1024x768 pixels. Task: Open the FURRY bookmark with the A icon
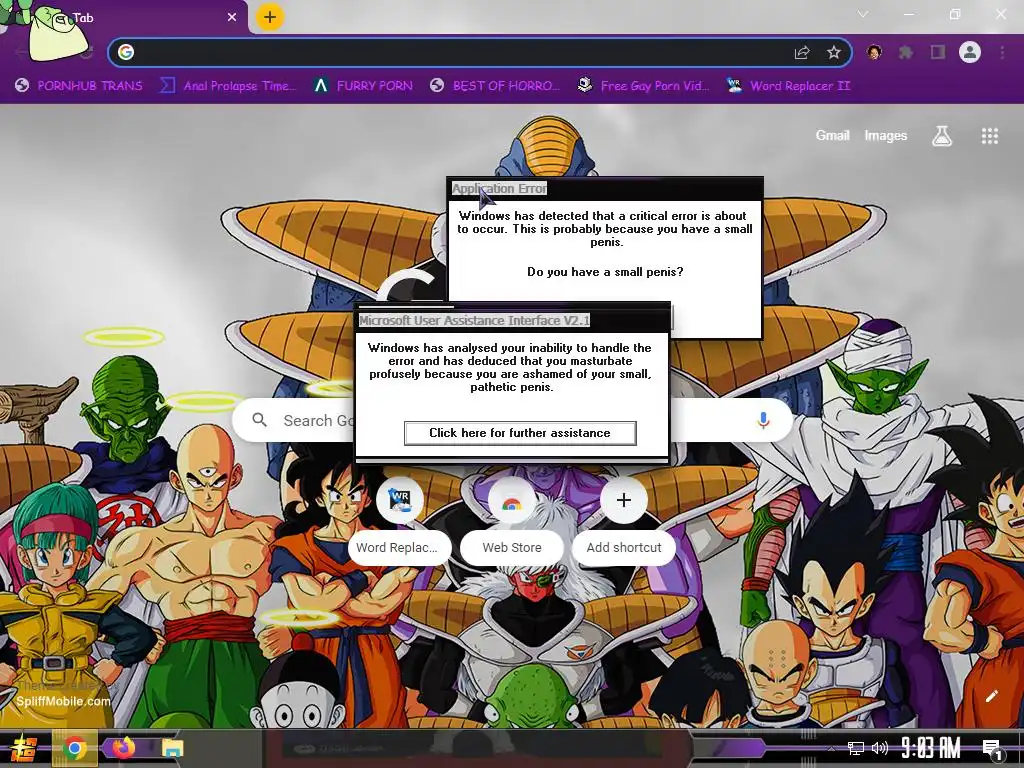coord(363,86)
